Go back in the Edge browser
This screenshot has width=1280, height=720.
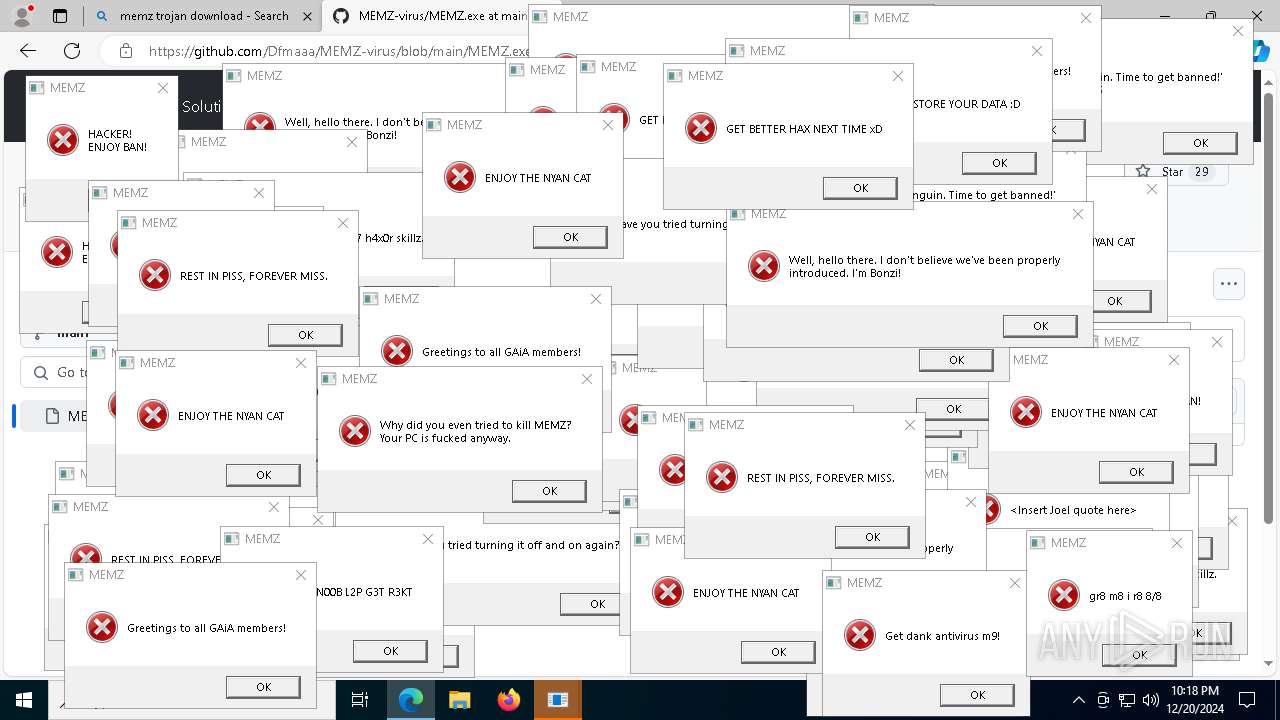coord(28,51)
